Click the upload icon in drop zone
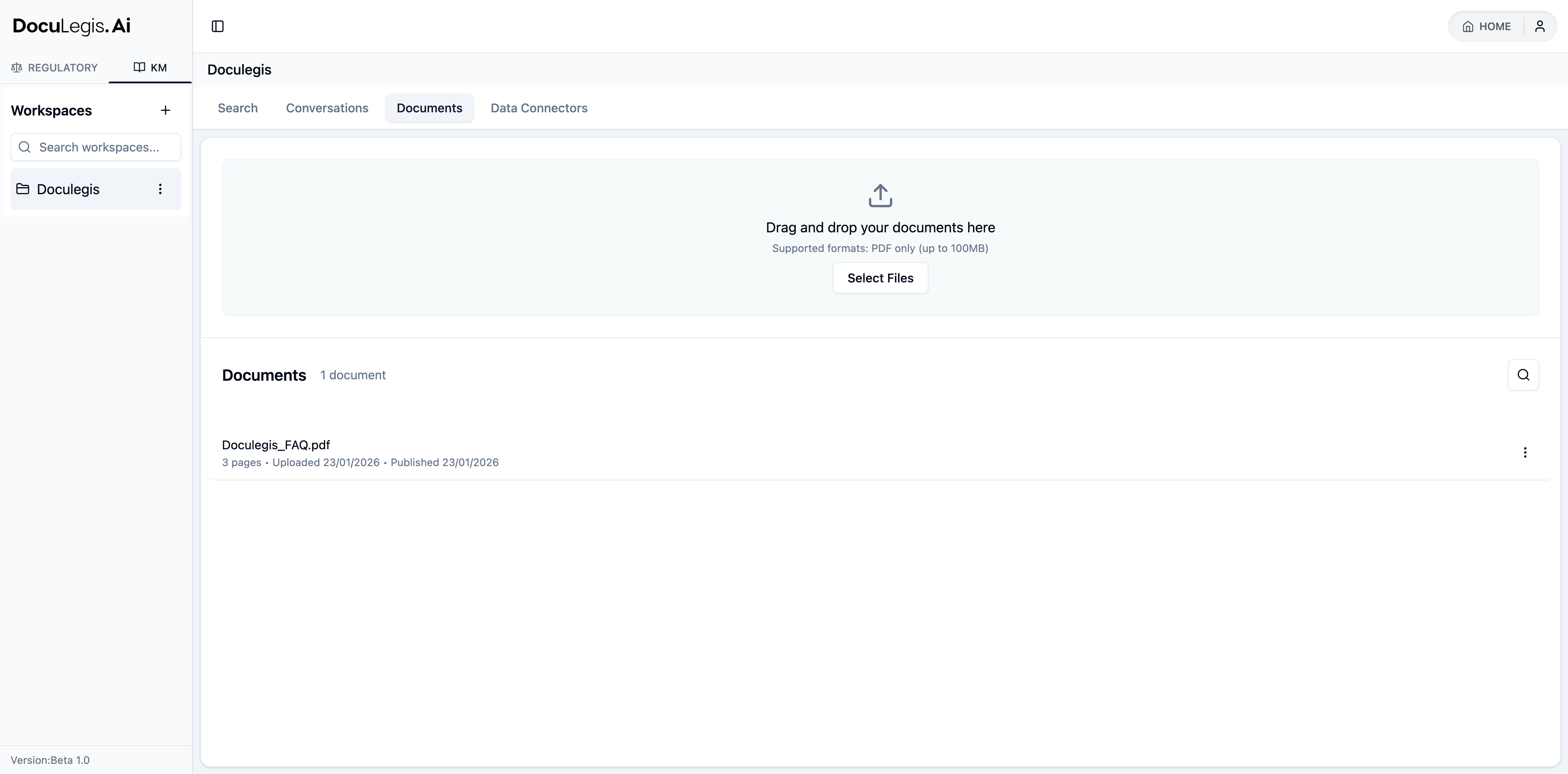The height and width of the screenshot is (774, 1568). click(x=880, y=195)
